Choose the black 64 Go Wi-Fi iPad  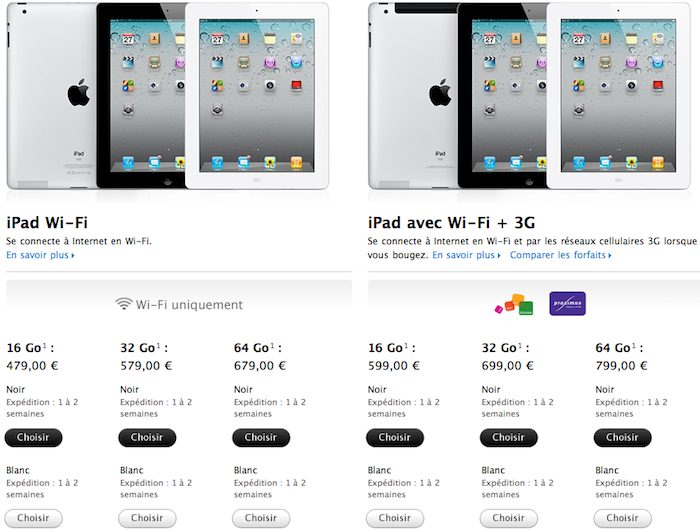coord(261,437)
